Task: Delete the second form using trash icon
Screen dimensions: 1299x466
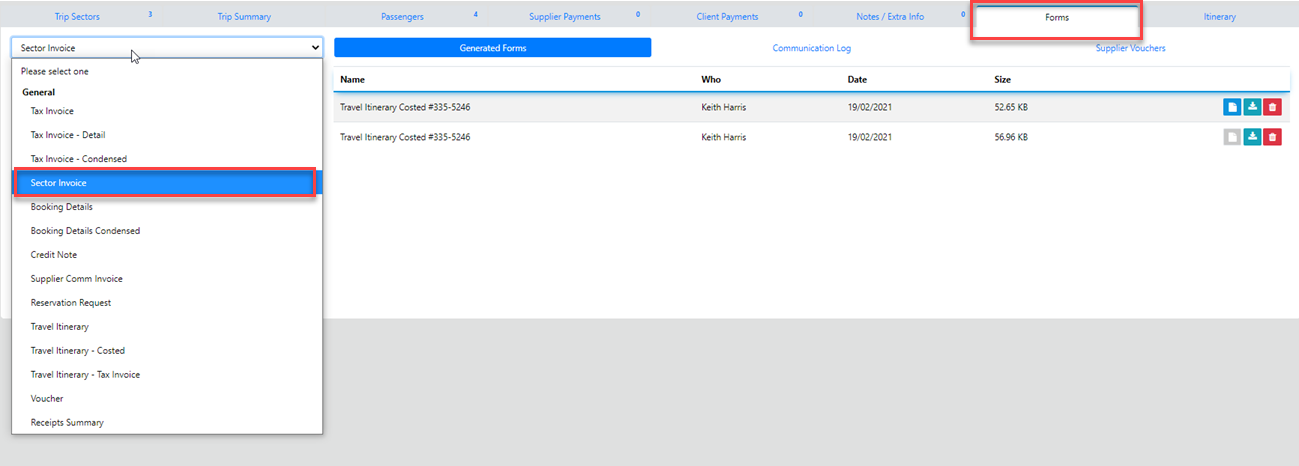Action: pyautogui.click(x=1272, y=137)
